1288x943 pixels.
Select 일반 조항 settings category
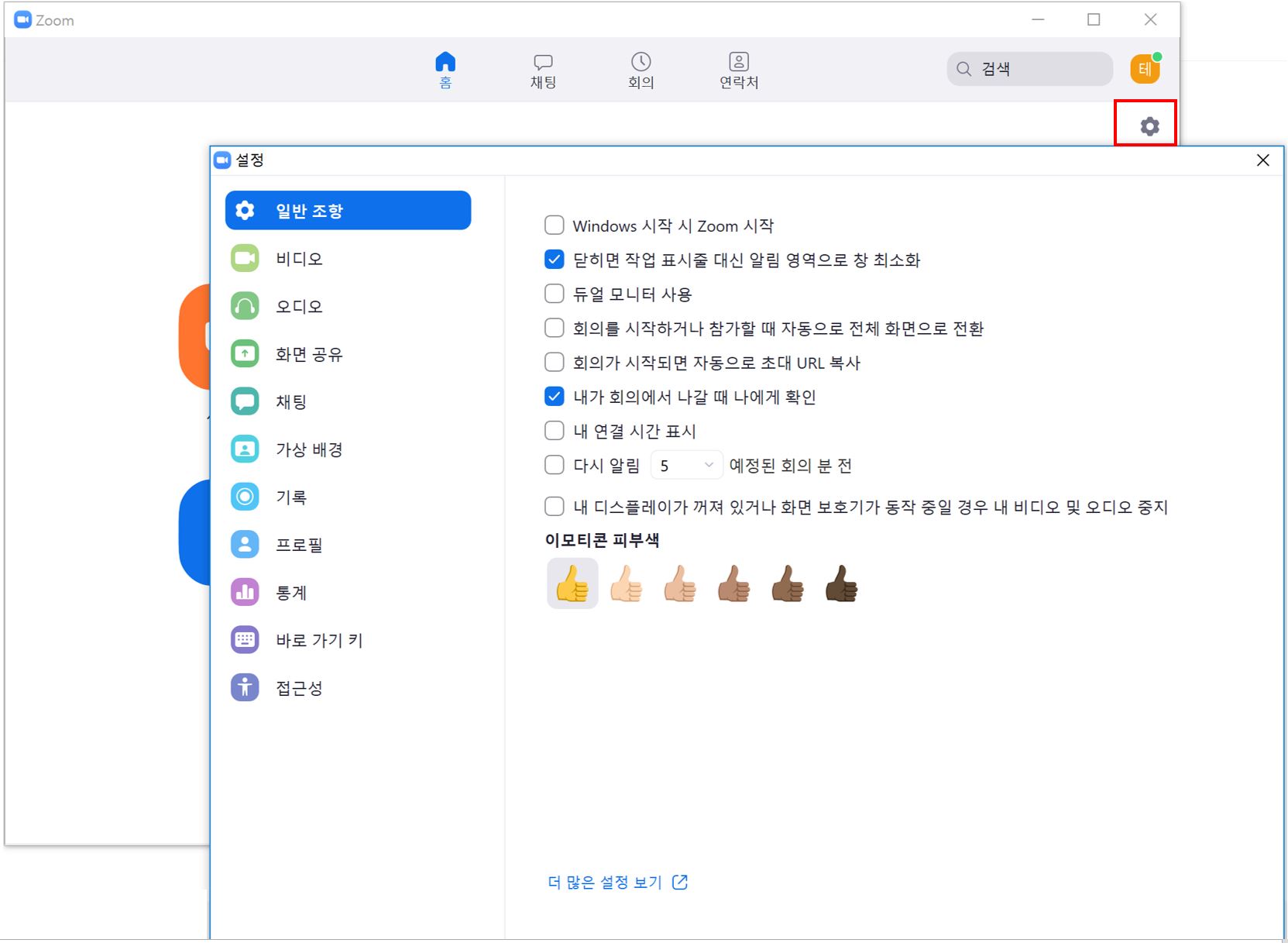[348, 210]
